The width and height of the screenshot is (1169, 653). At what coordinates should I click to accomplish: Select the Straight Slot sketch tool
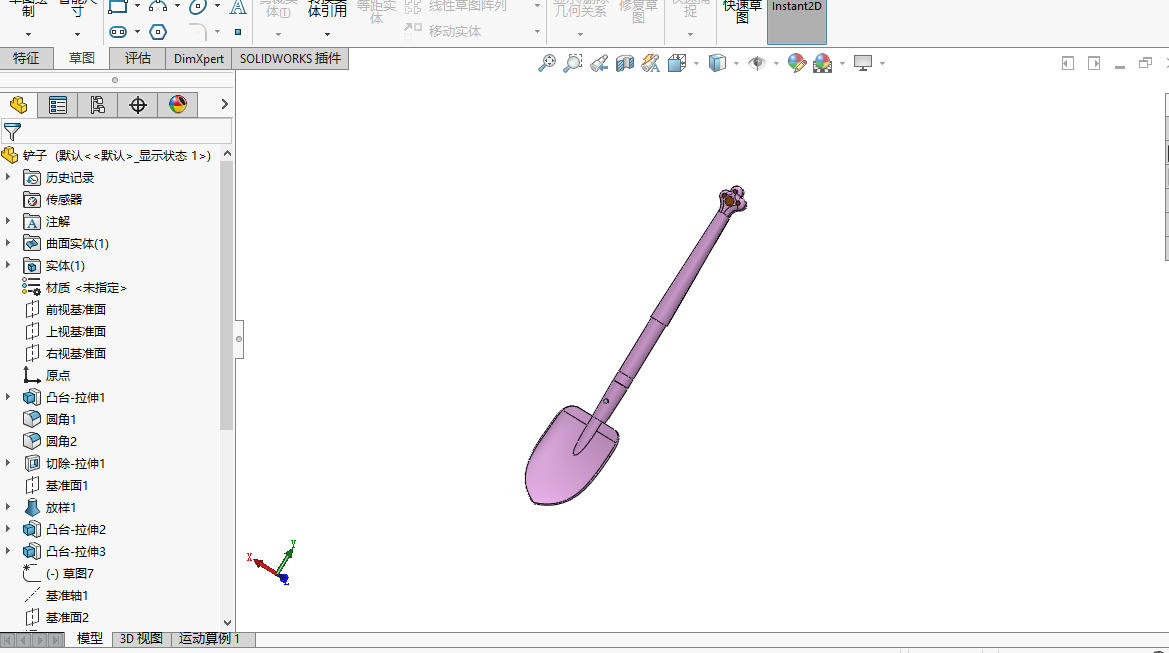point(118,32)
